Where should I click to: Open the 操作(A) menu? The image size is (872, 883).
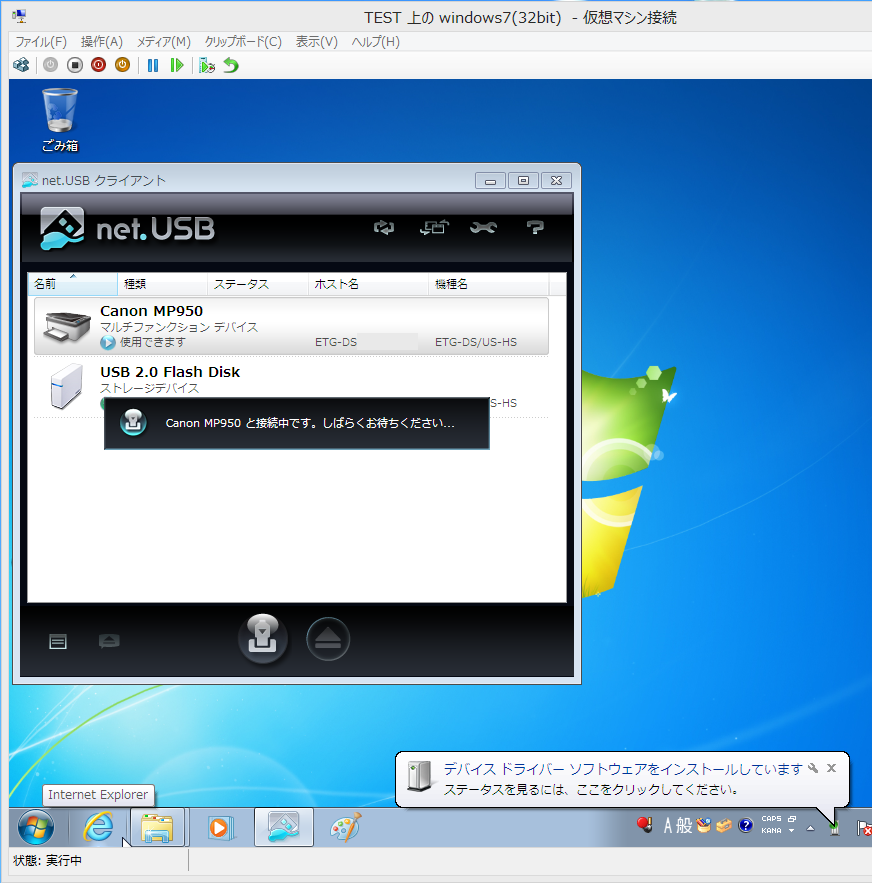click(101, 42)
